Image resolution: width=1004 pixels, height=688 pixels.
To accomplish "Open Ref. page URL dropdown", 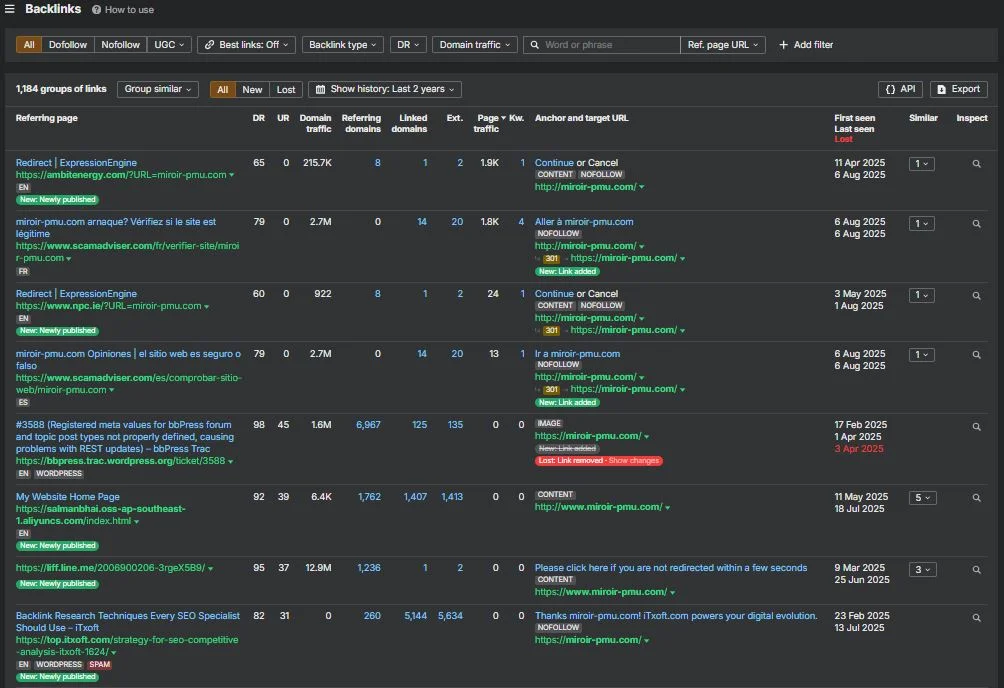I will 723,45.
